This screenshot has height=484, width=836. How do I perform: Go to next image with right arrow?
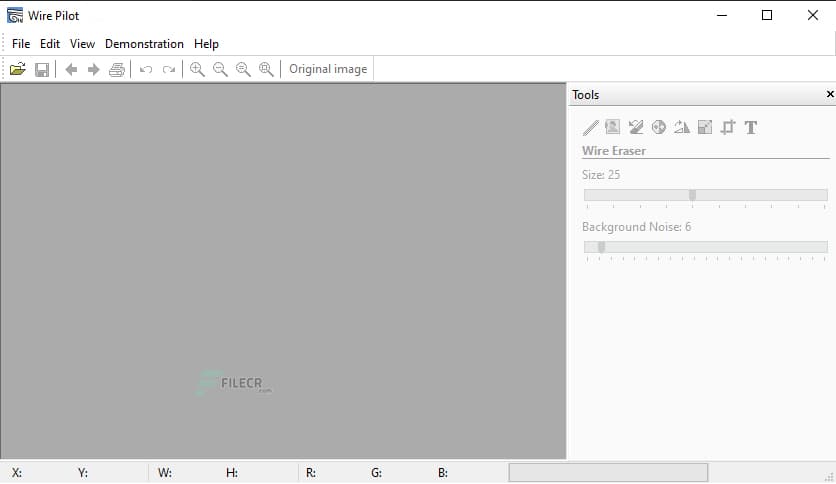click(x=93, y=69)
